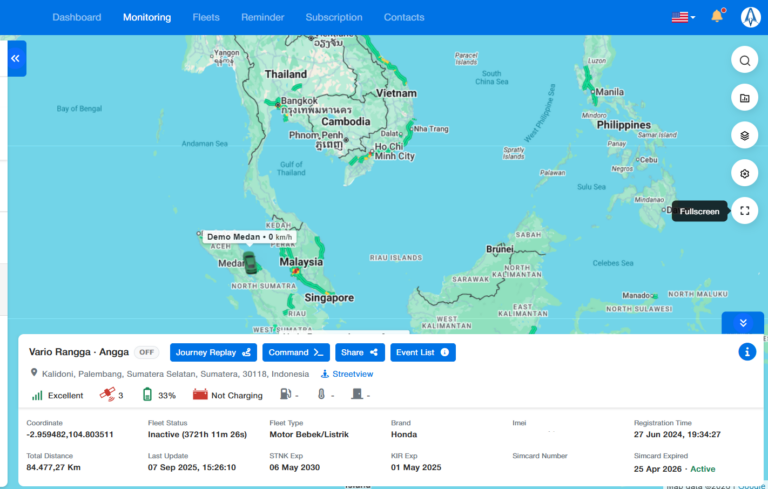Open the Fleets menu
The image size is (768, 489).
(207, 17)
